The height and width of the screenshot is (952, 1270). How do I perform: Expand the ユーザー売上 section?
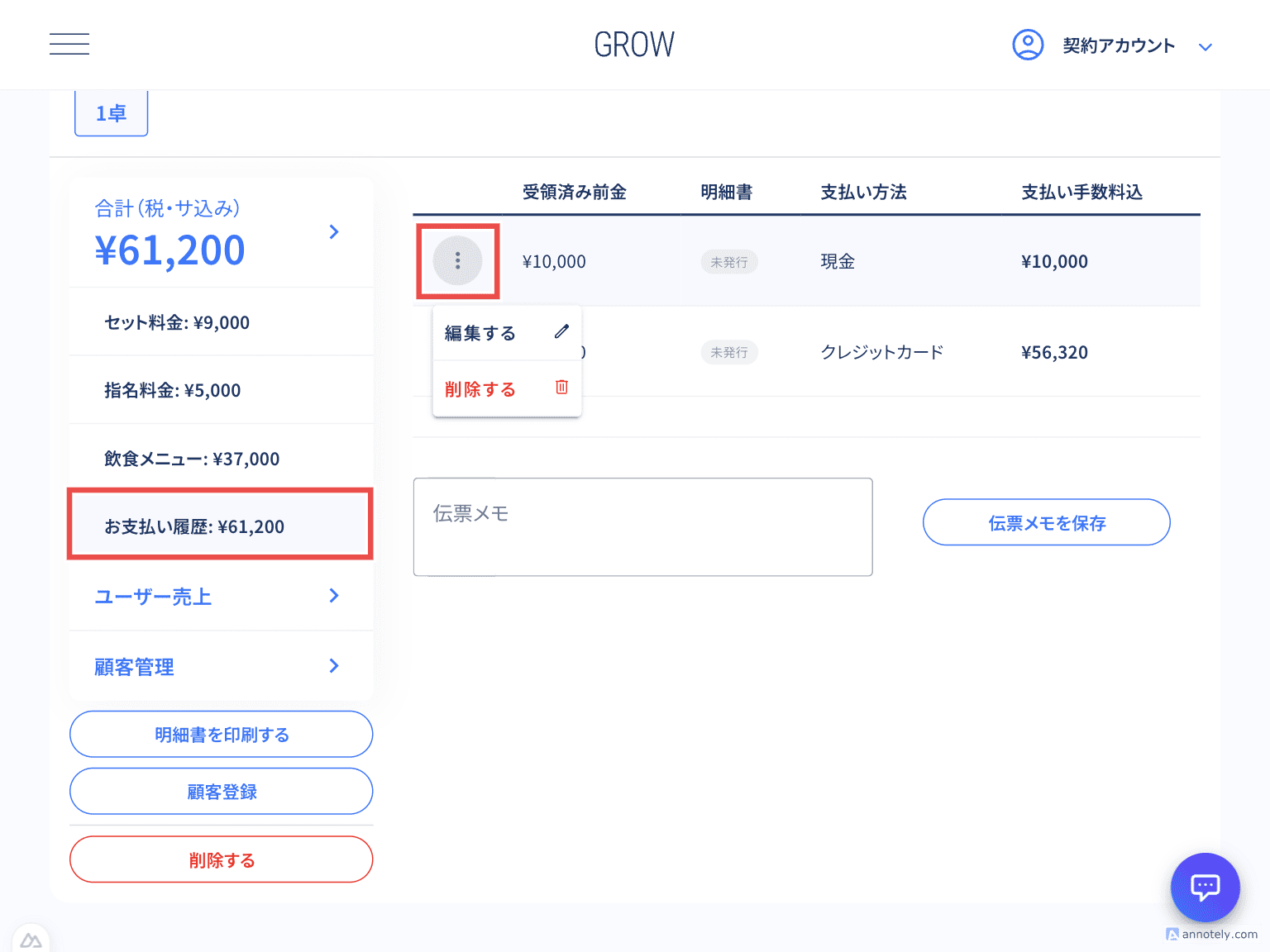coord(334,596)
